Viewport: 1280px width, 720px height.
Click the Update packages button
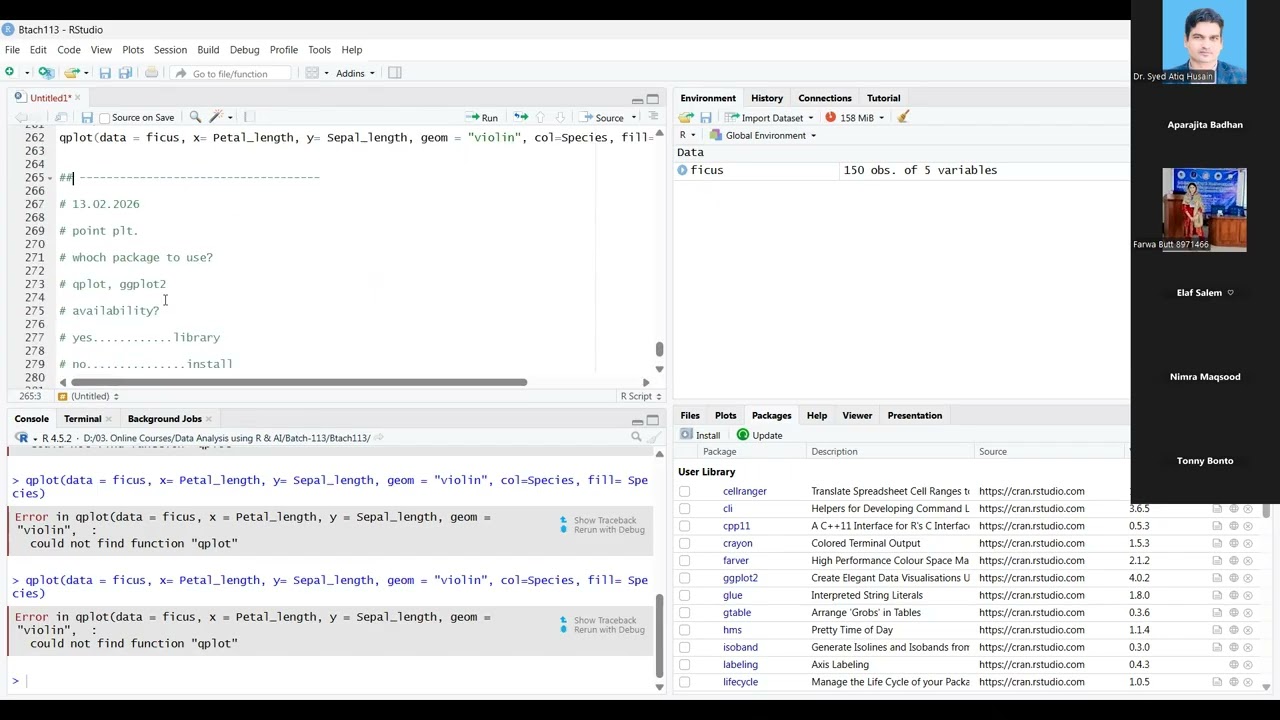[759, 435]
